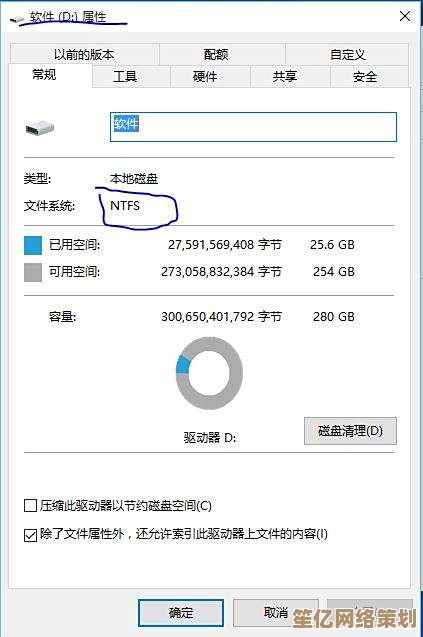Open the 以前的版本 tab
Viewport: 423px width, 637px height.
(x=84, y=54)
